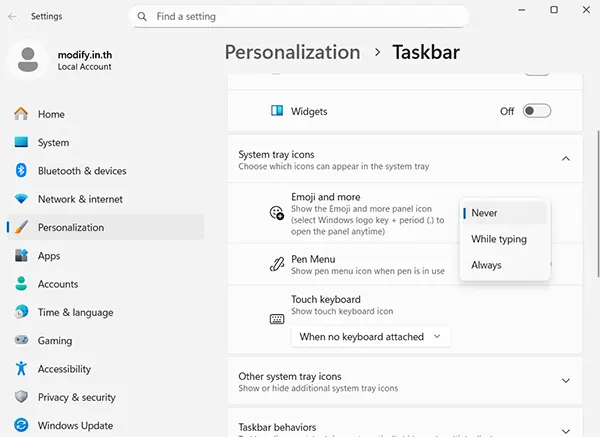Image resolution: width=600 pixels, height=437 pixels.
Task: Click the 'Find a setting' search box
Action: tap(299, 16)
